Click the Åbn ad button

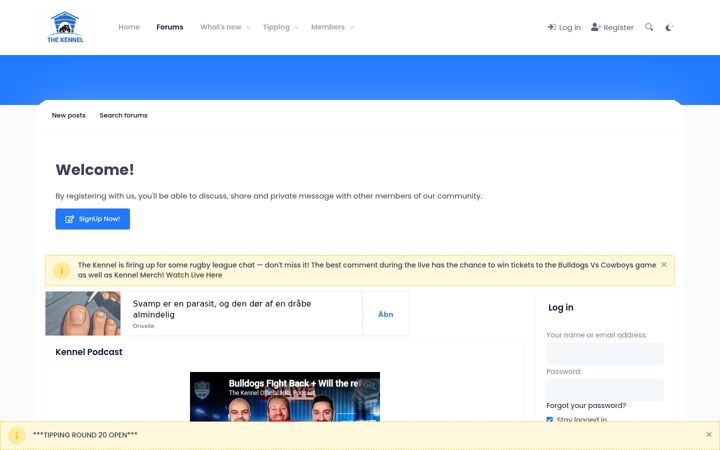pyautogui.click(x=385, y=314)
